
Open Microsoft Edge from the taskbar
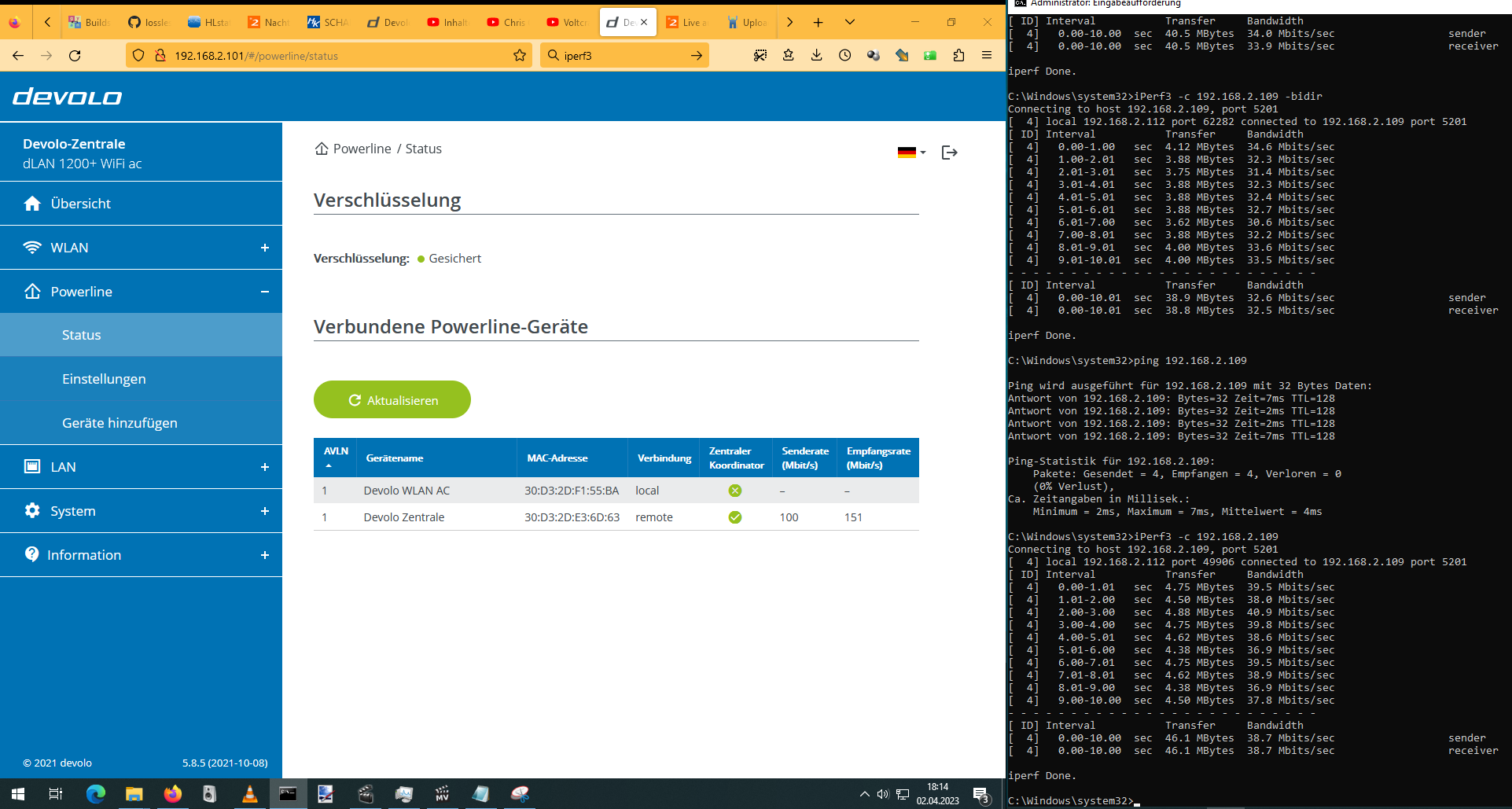point(95,794)
